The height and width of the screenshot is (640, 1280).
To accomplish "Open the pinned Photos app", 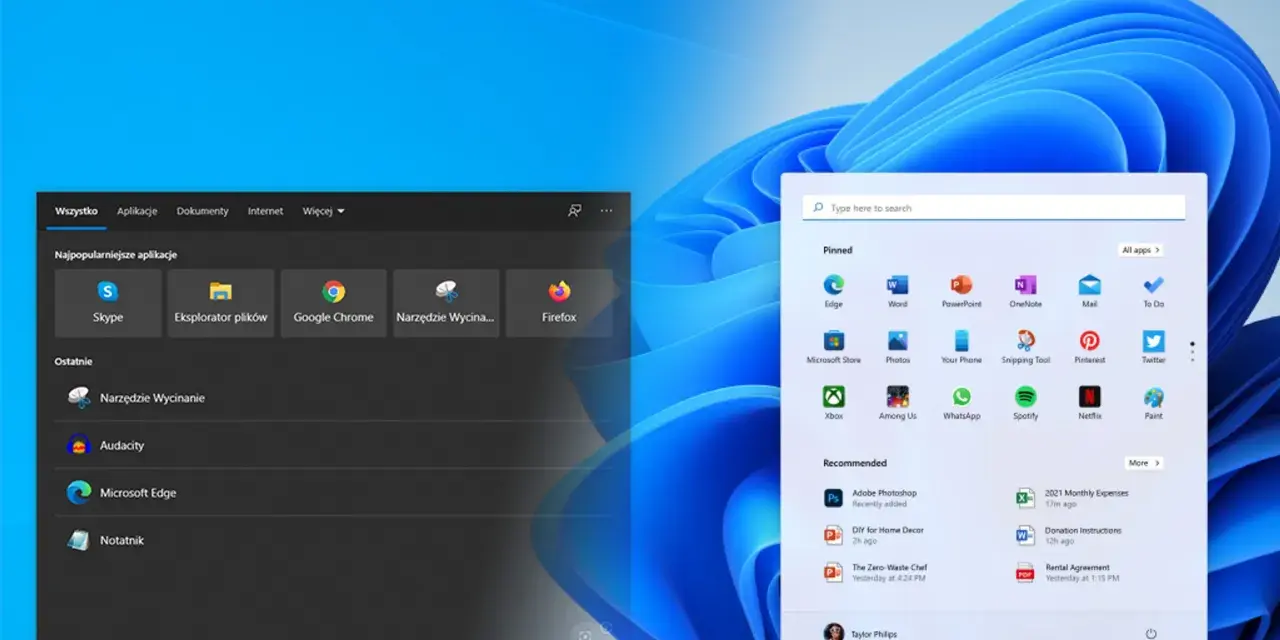I will (x=898, y=347).
